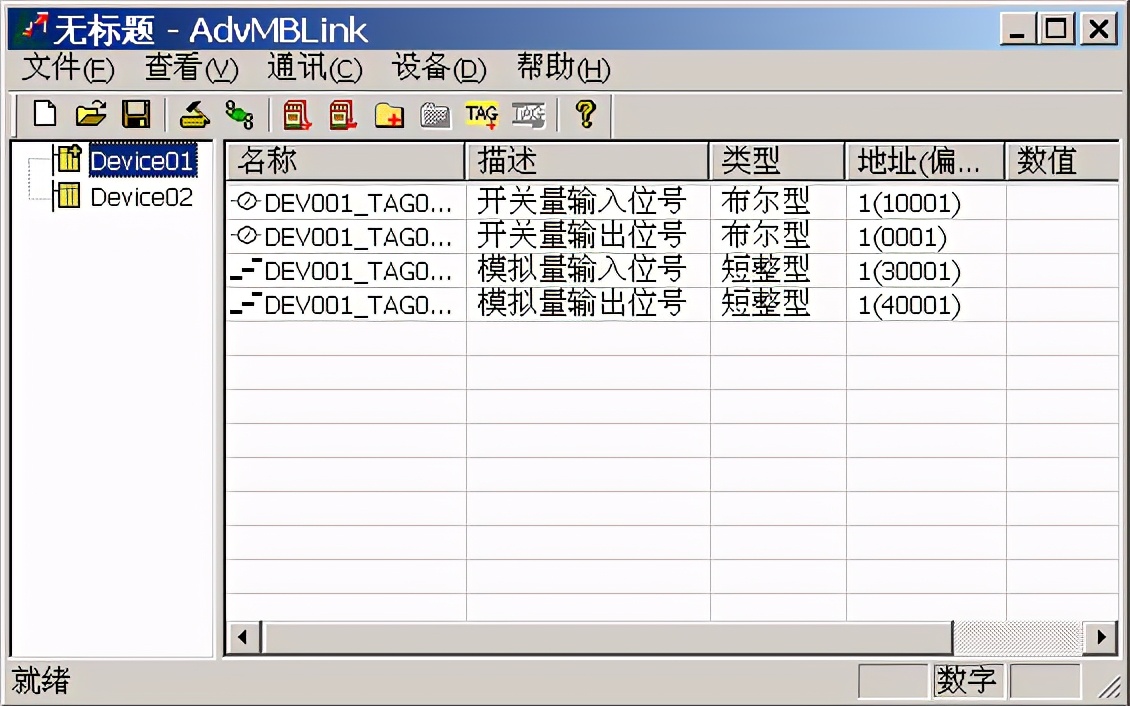Click the digital tag icon of 开关量输出位号 row
Image resolution: width=1130 pixels, height=706 pixels.
(246, 236)
